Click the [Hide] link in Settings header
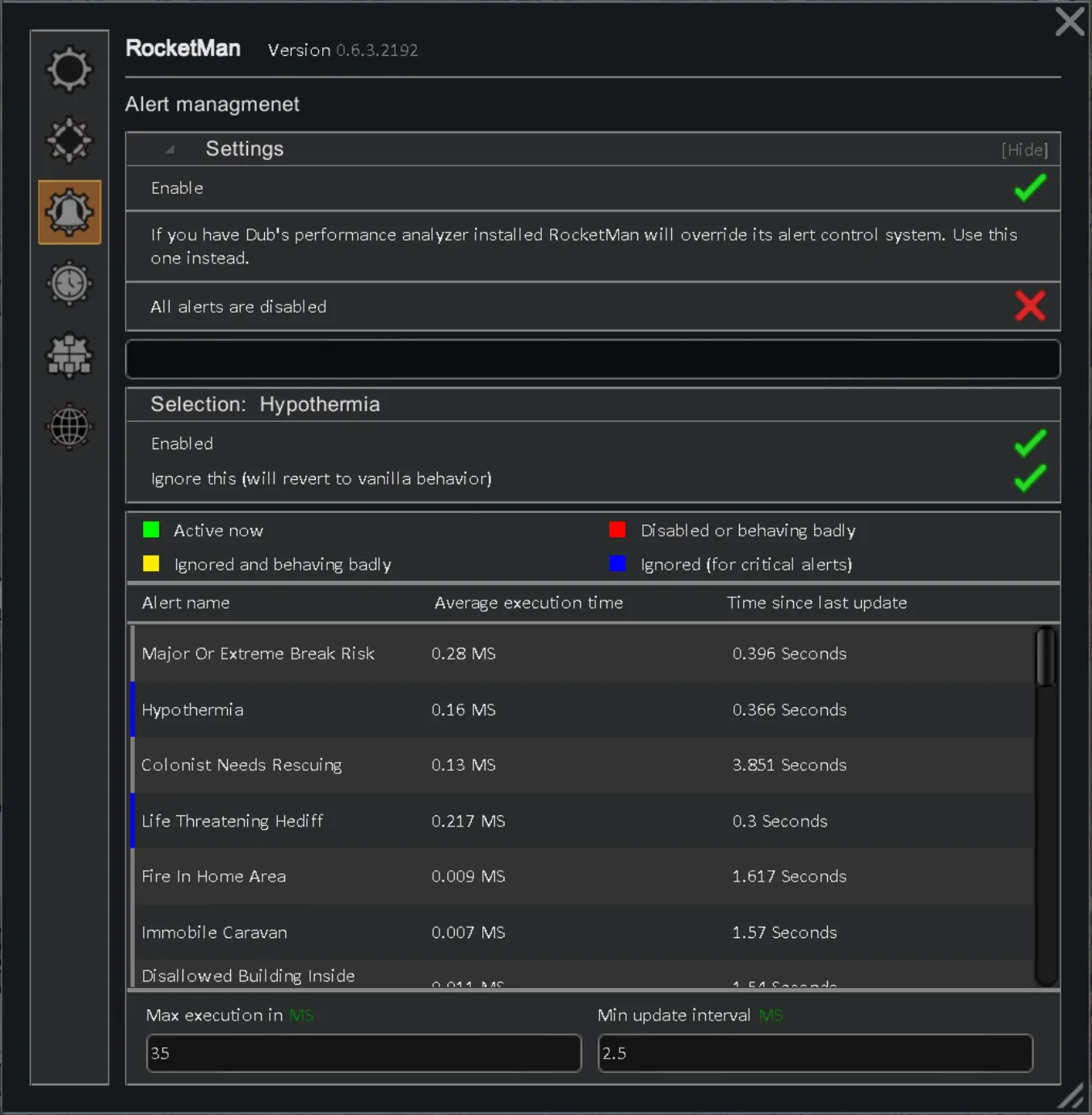 pos(1024,149)
